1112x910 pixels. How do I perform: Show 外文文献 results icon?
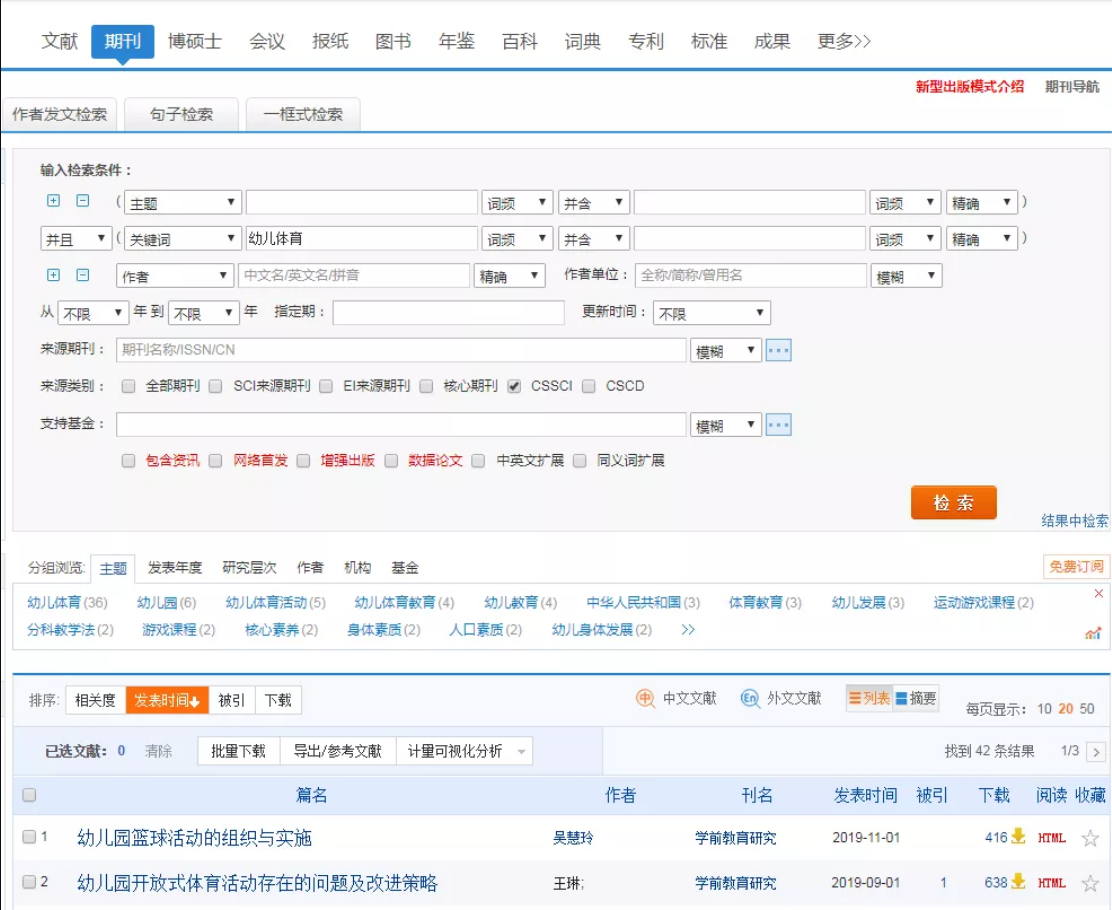[750, 699]
